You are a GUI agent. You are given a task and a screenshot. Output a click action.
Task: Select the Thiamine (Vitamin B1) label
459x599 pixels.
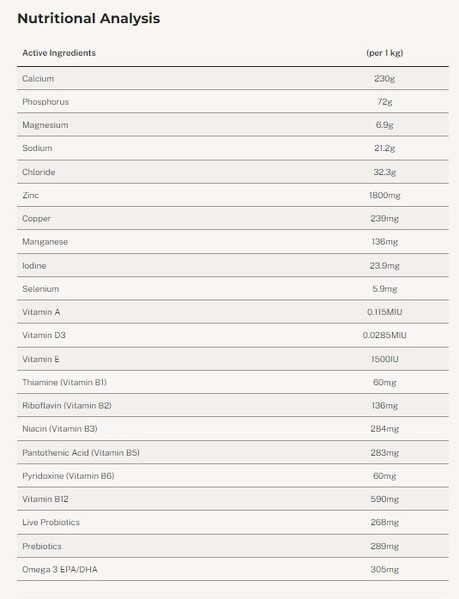(x=64, y=382)
